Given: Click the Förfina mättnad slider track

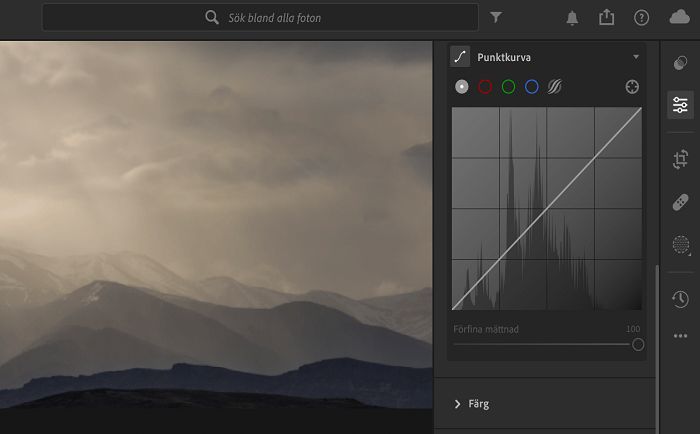Looking at the screenshot, I should 542,344.
